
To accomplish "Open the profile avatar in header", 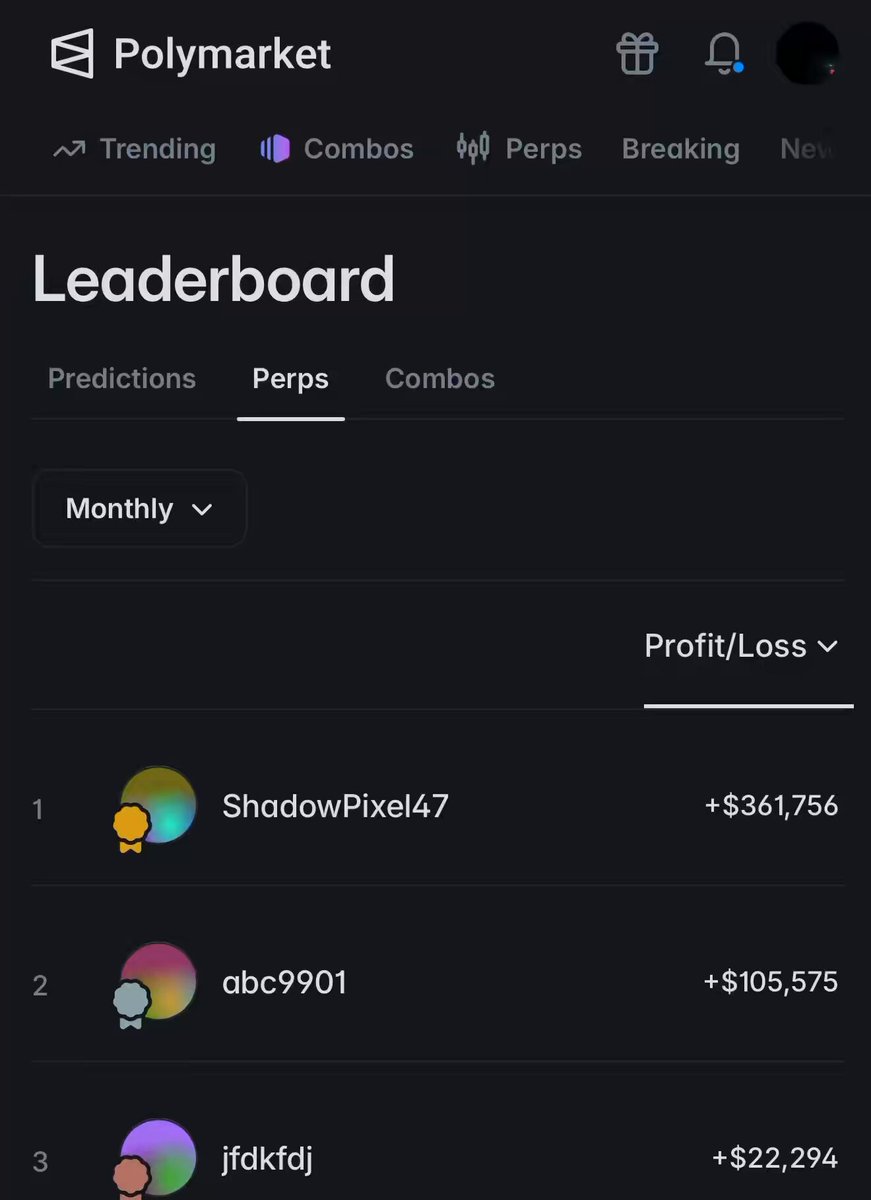I will pyautogui.click(x=807, y=54).
